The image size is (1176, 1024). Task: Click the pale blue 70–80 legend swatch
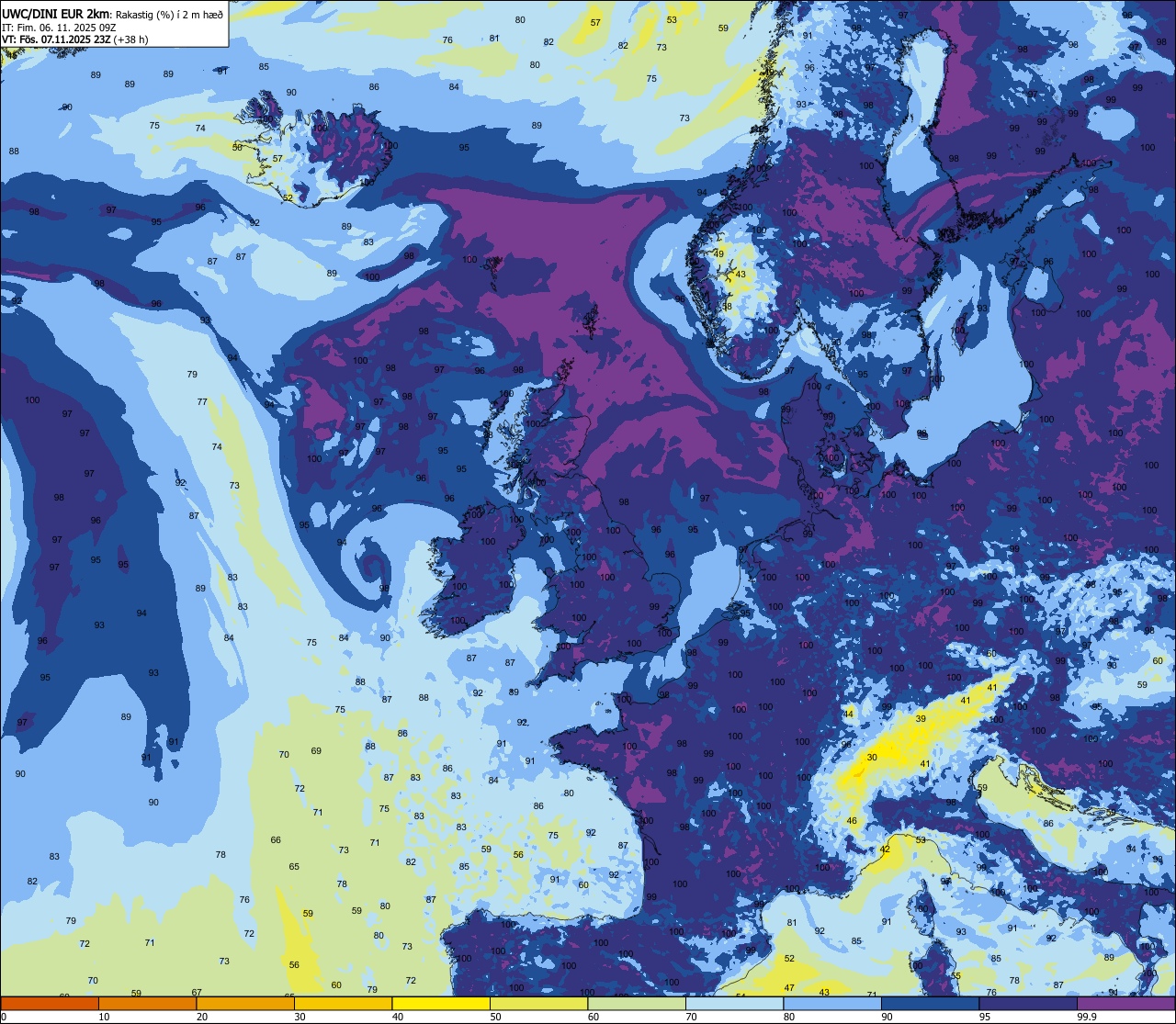pos(734,1003)
